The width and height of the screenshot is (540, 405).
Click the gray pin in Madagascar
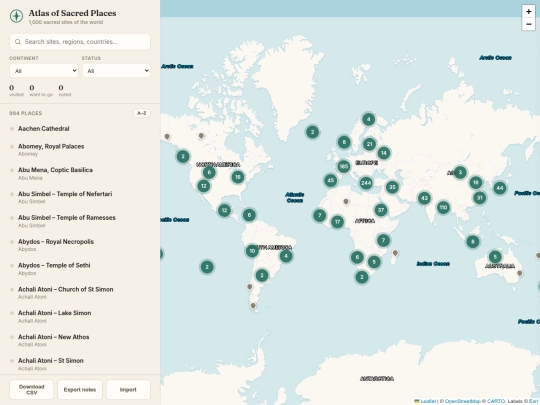tap(395, 253)
